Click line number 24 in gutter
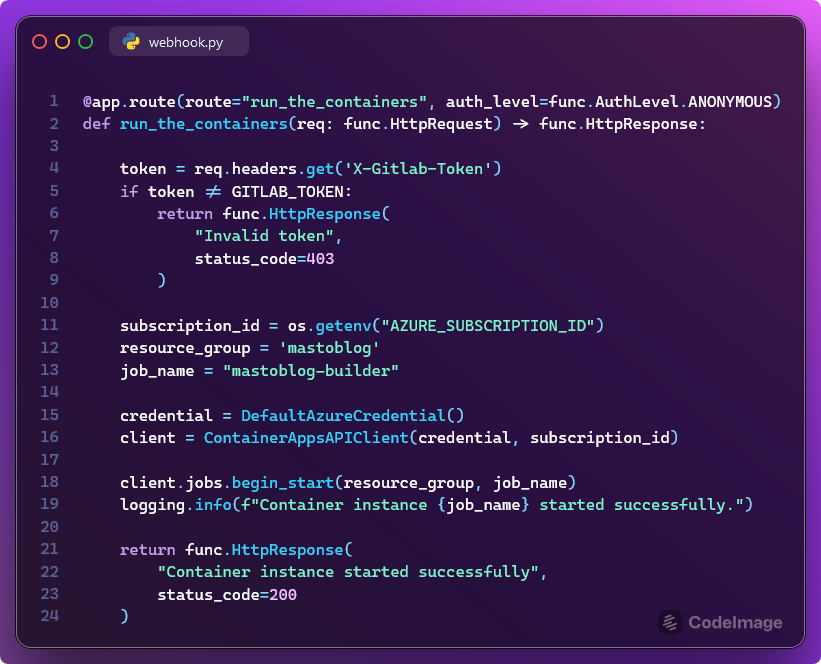This screenshot has height=664, width=821. [x=50, y=616]
